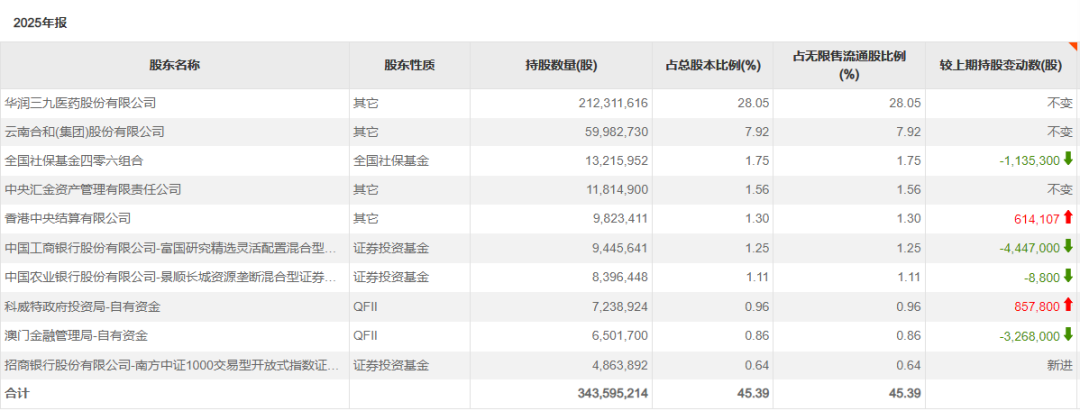Select shareholder 中央汇金资产管理有限责任公司
Image resolution: width=1080 pixels, height=411 pixels.
[x=93, y=190]
